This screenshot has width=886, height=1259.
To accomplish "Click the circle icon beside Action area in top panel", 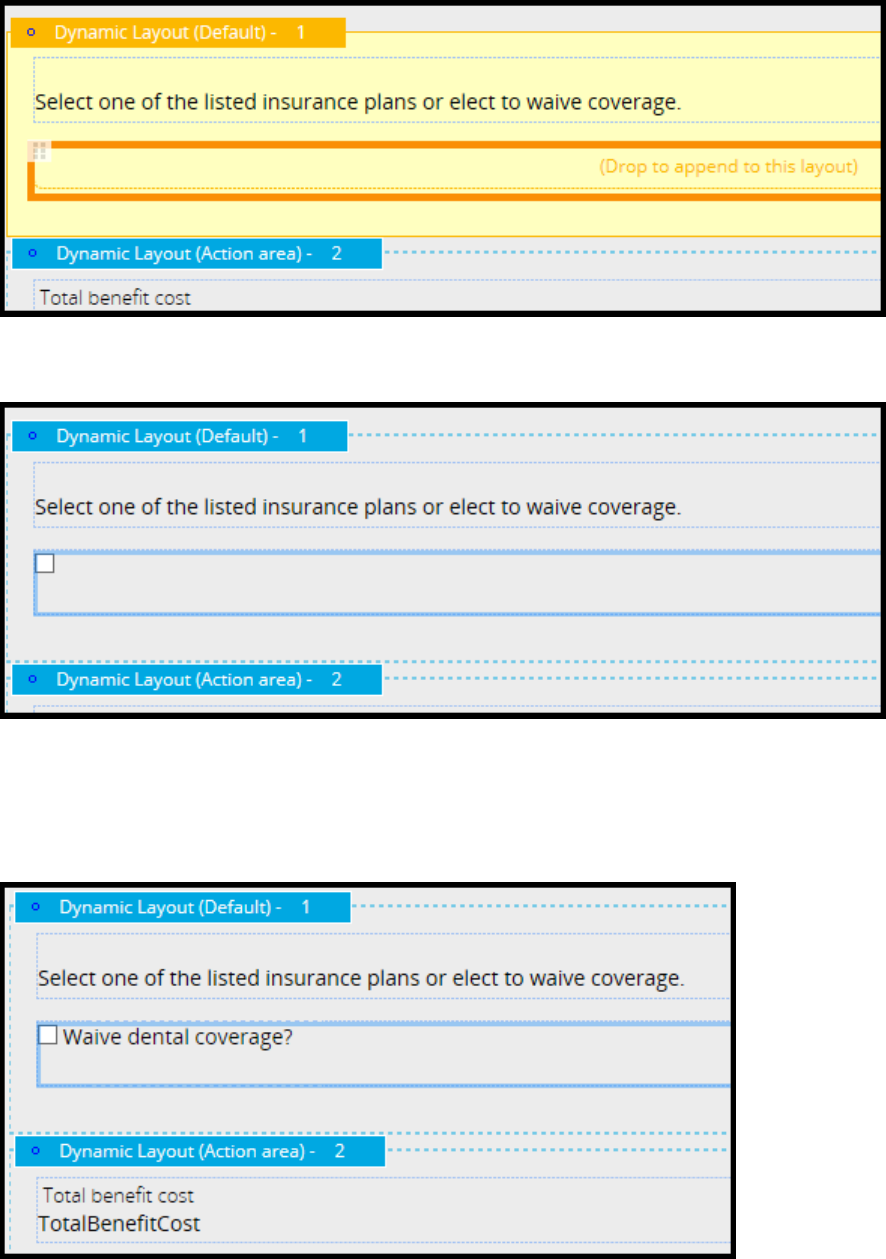I will pyautogui.click(x=33, y=254).
